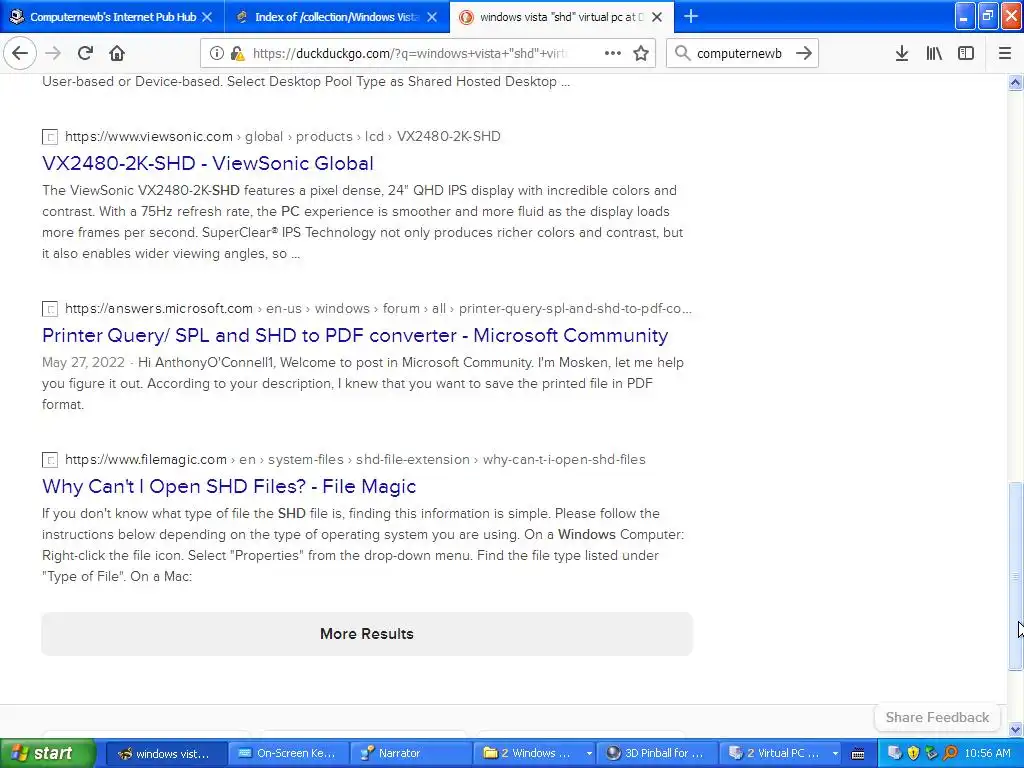
Task: Click the answers.microsoft.com result URL
Action: [159, 308]
